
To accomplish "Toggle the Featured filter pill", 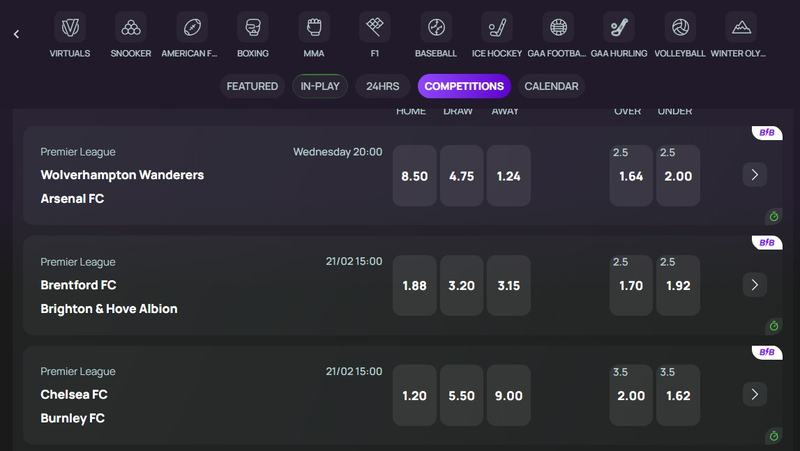I will 252,86.
